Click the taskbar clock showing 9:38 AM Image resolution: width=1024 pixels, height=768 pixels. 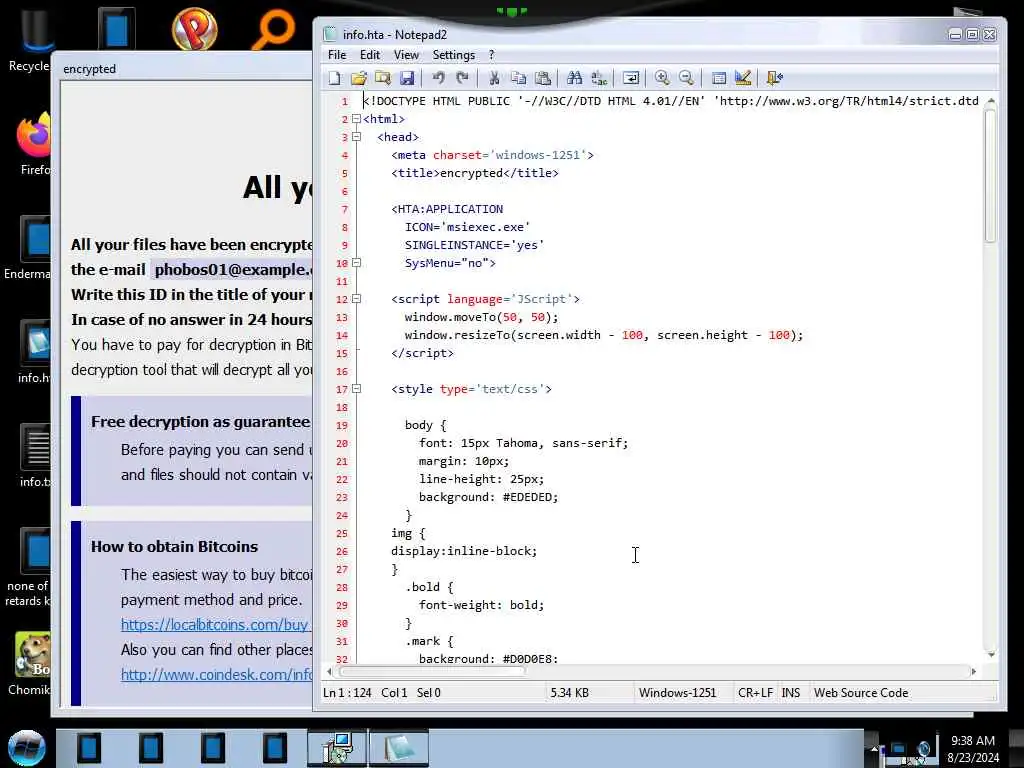coord(973,749)
